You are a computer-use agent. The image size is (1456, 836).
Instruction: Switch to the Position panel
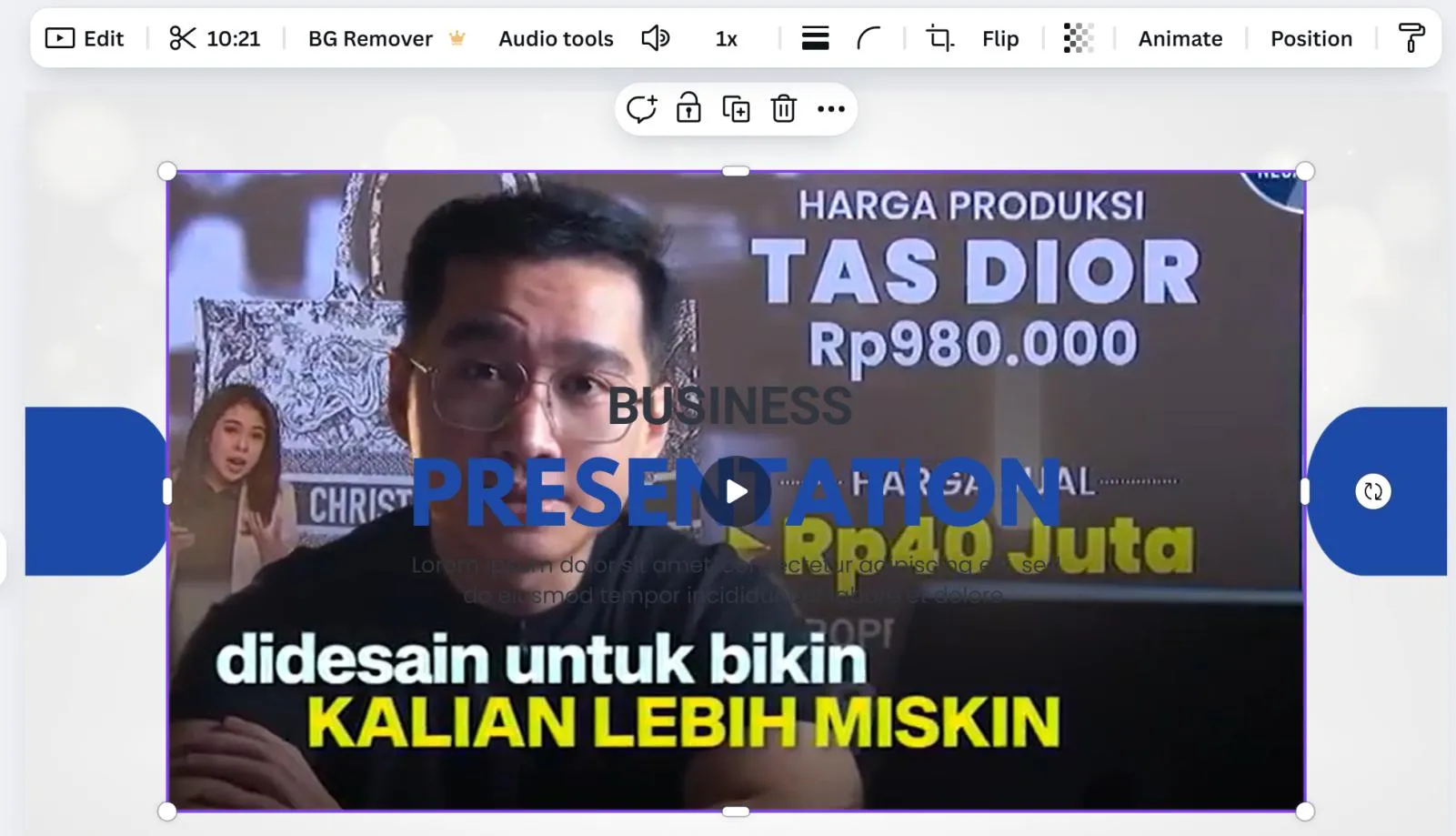(1310, 38)
